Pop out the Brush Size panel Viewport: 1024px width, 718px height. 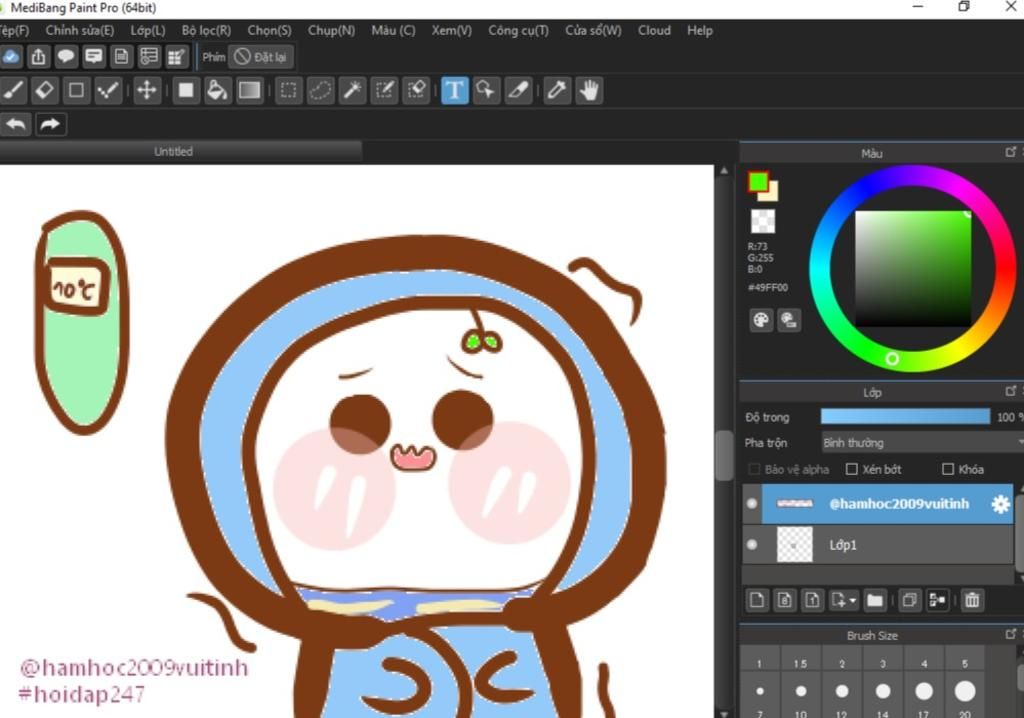coord(1010,634)
